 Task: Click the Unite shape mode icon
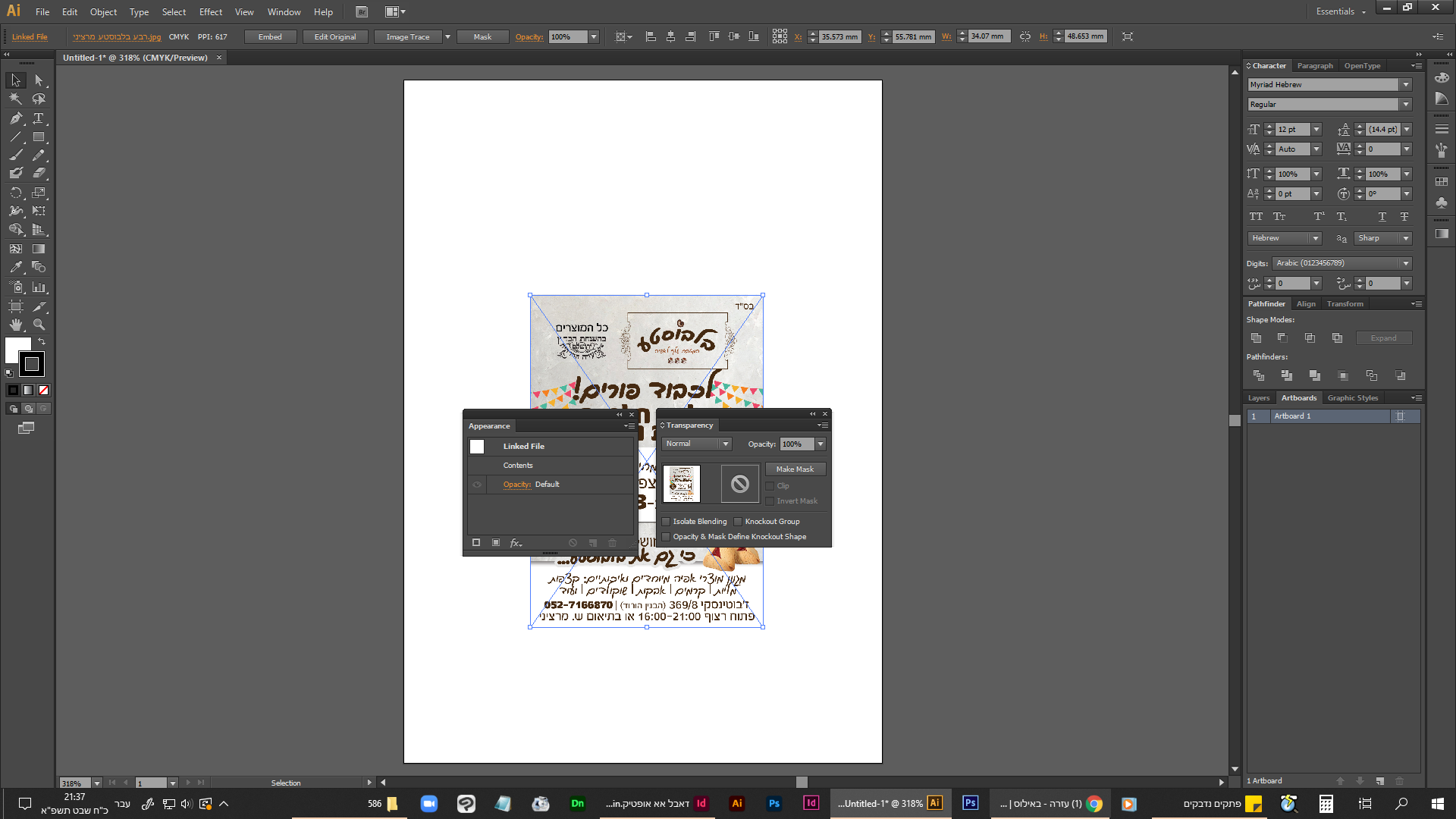pos(1257,338)
